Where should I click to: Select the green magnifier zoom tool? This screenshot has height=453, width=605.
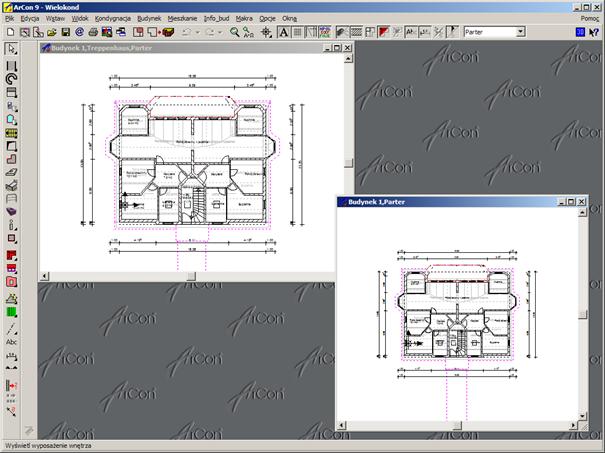click(x=234, y=32)
